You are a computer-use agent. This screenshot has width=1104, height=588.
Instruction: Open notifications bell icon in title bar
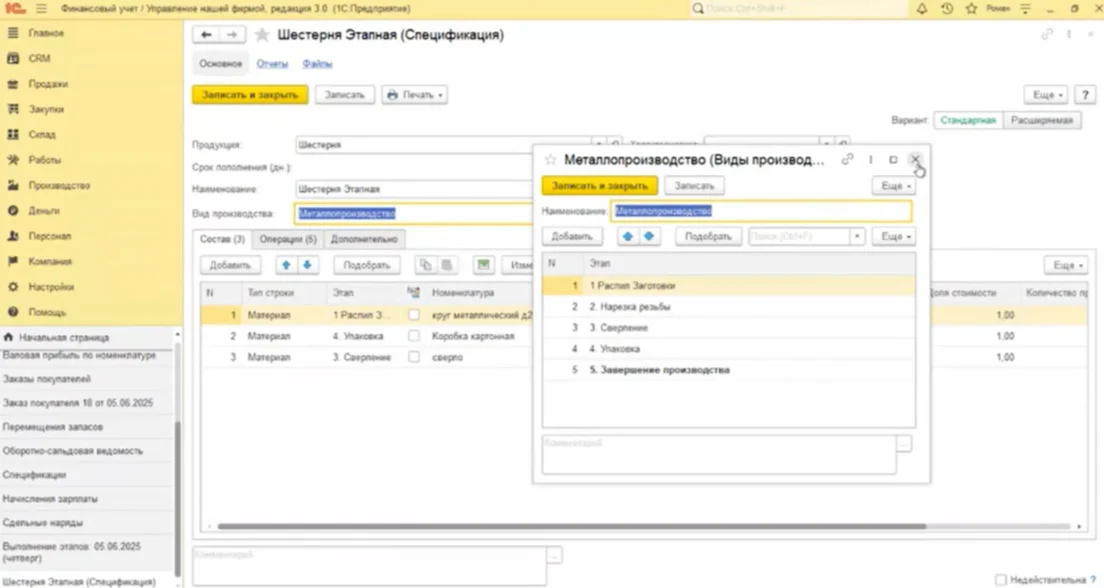click(x=922, y=8)
